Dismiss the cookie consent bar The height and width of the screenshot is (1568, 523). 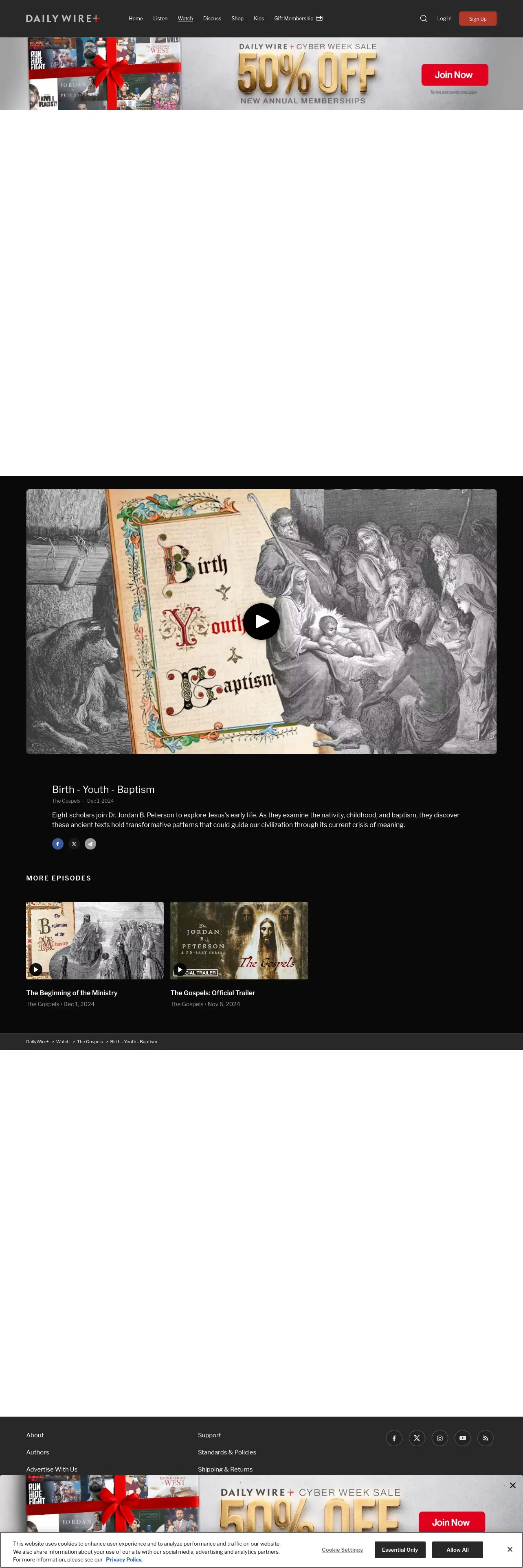pos(510,1549)
